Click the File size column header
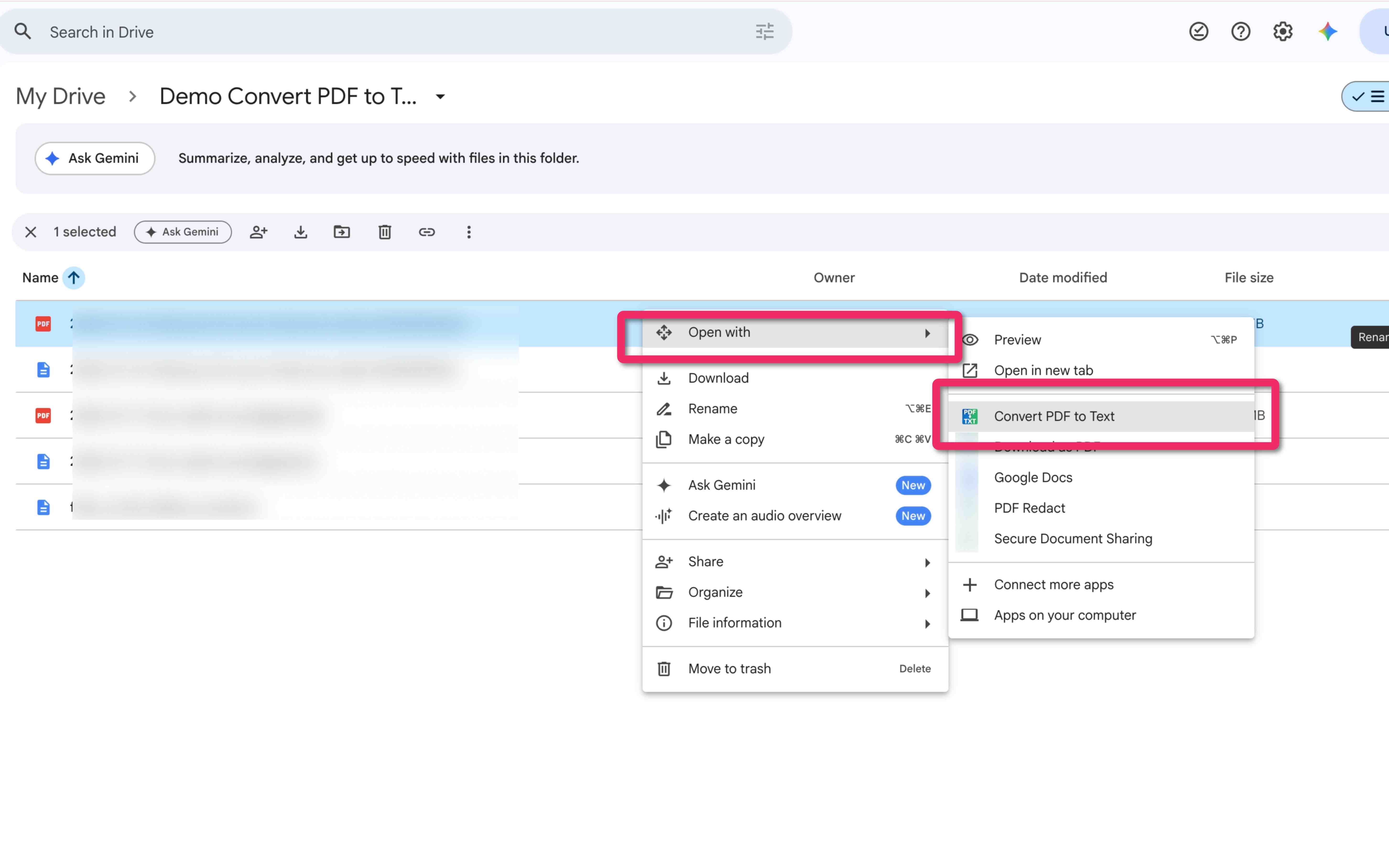The height and width of the screenshot is (868, 1389). (x=1249, y=278)
